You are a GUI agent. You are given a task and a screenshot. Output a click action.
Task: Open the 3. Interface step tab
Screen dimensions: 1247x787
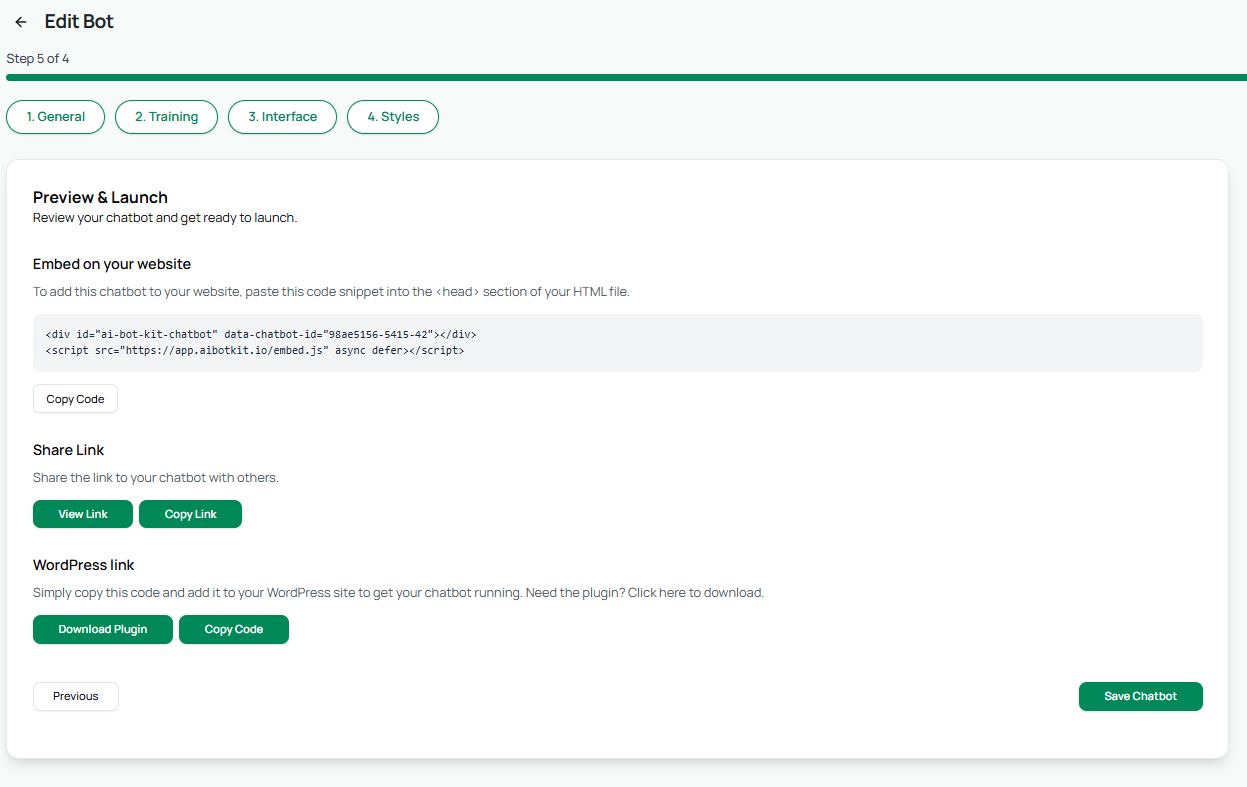click(283, 117)
